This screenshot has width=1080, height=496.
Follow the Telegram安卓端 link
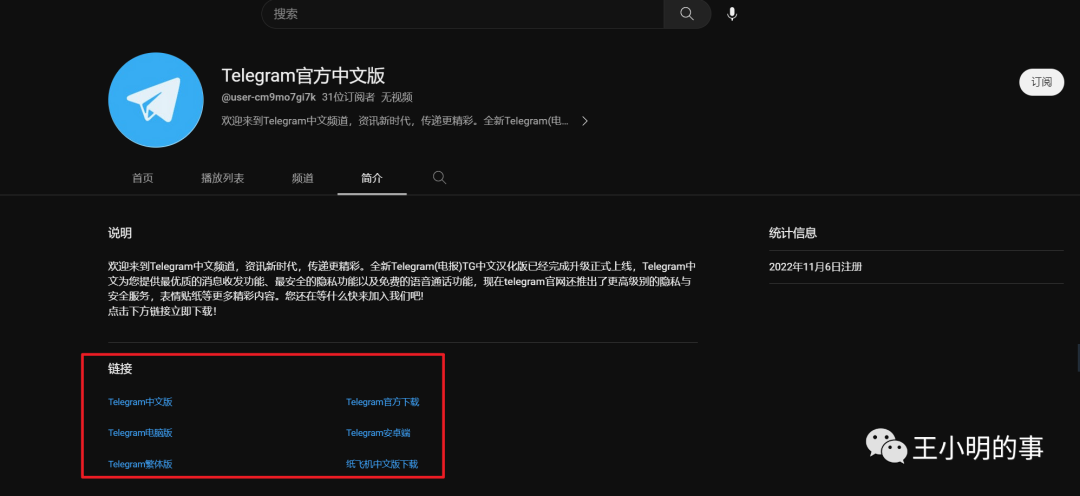coord(378,433)
